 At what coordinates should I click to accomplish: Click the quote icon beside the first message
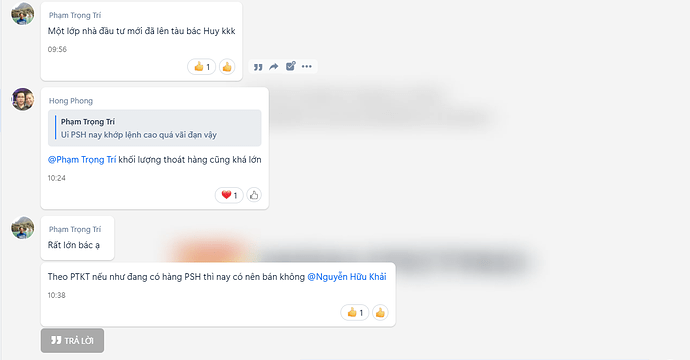click(x=258, y=67)
